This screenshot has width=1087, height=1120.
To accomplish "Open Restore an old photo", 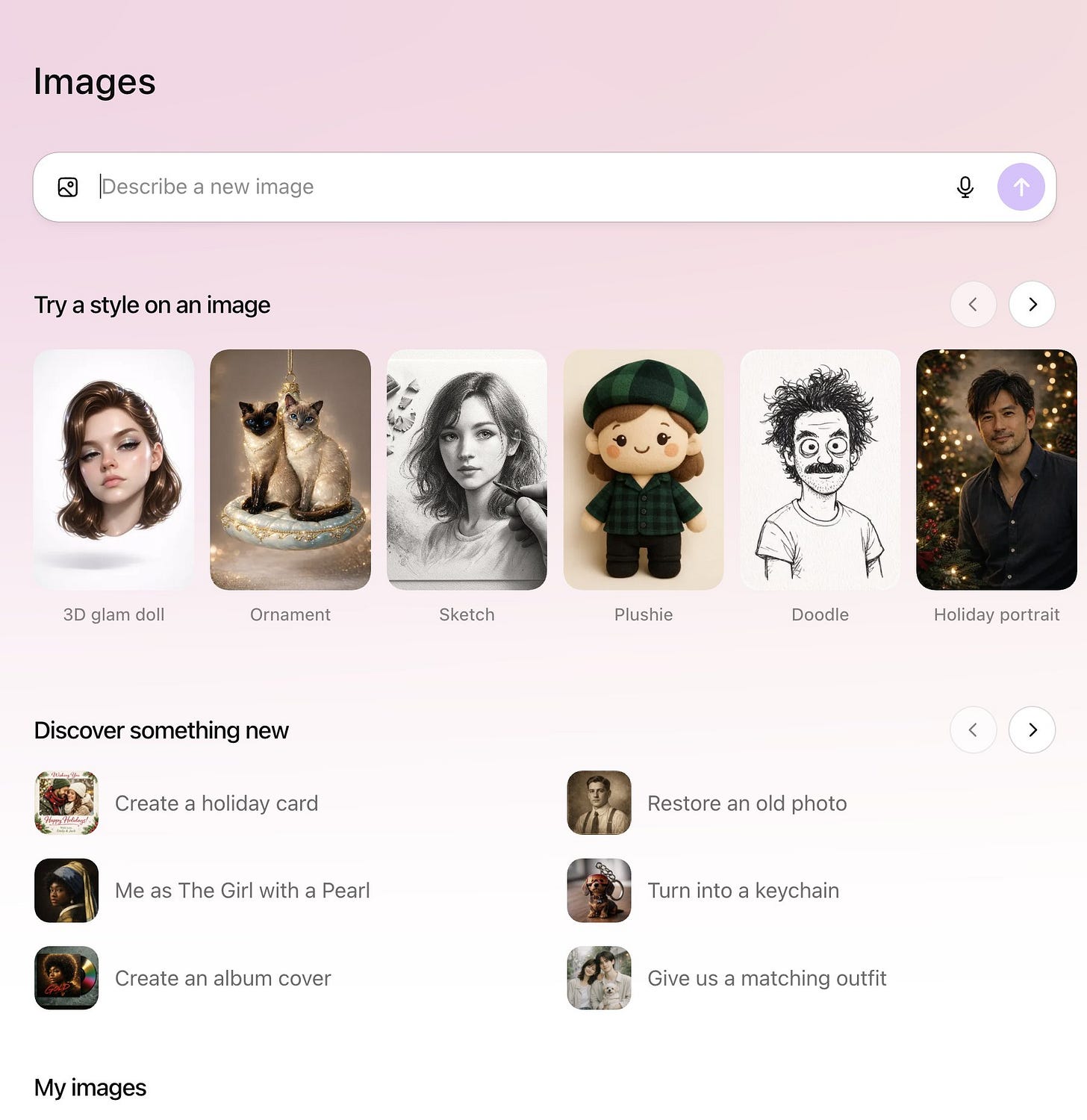I will point(747,803).
